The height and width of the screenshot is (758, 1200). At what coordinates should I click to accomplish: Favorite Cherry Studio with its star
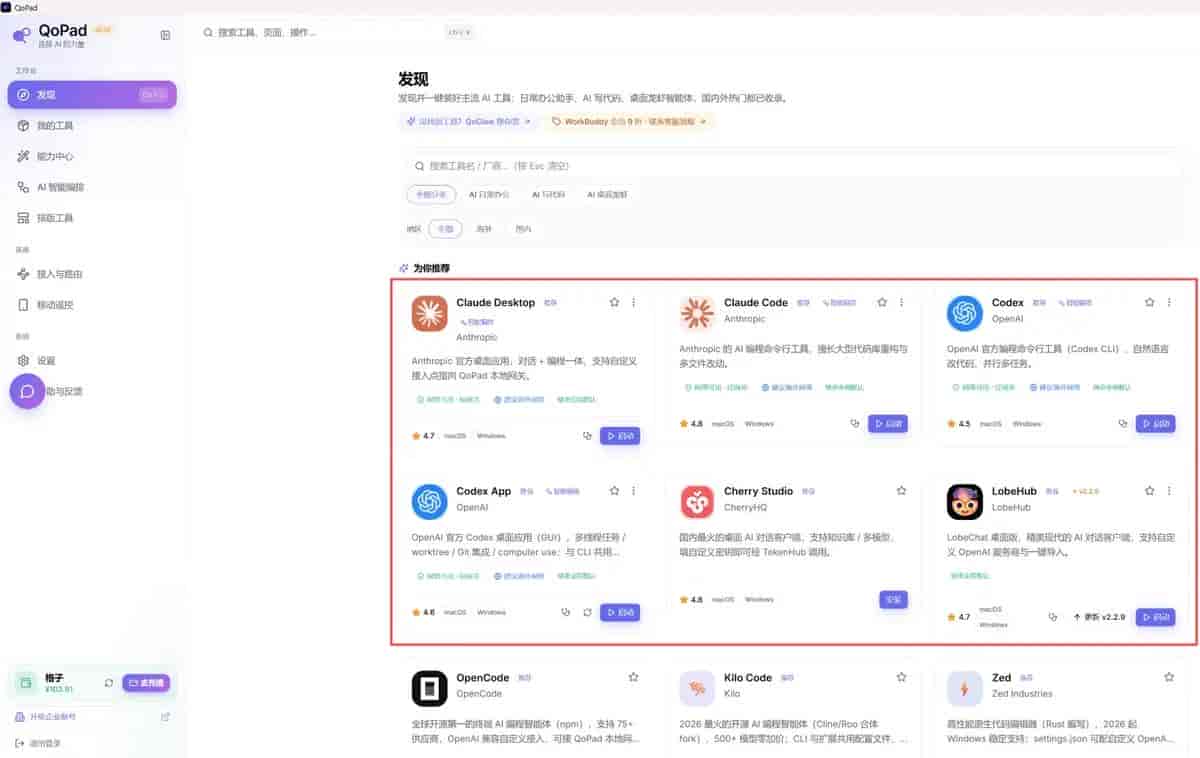(901, 491)
